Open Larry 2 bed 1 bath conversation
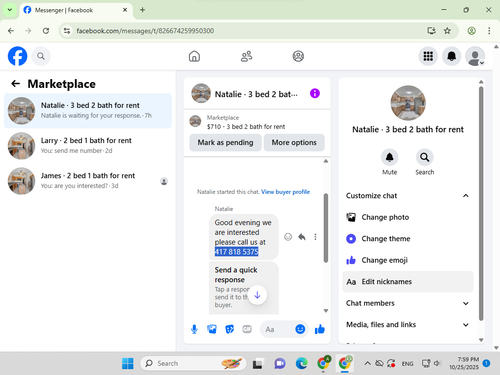Image resolution: width=500 pixels, height=375 pixels. click(x=88, y=146)
